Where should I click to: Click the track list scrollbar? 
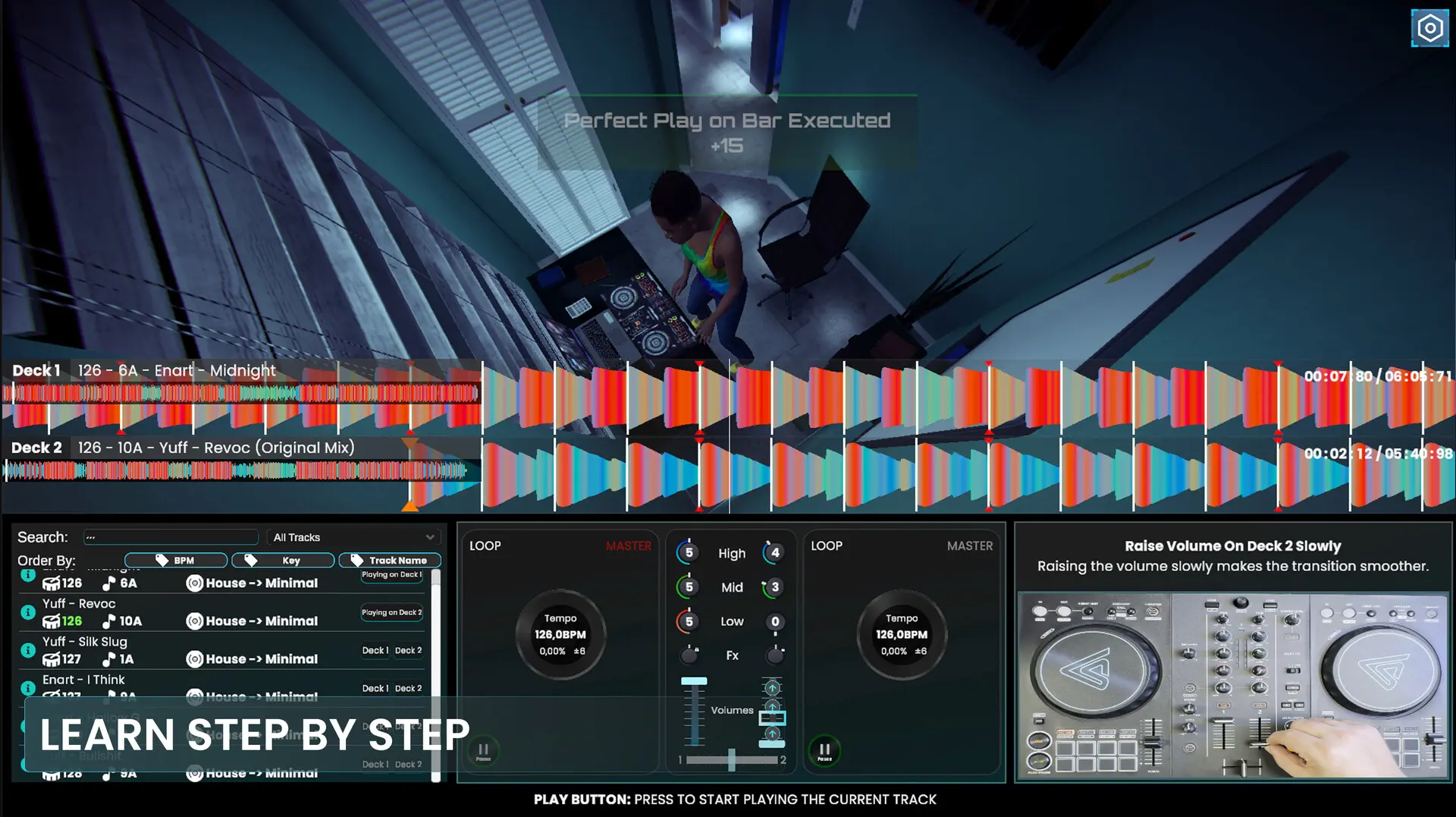(436, 675)
